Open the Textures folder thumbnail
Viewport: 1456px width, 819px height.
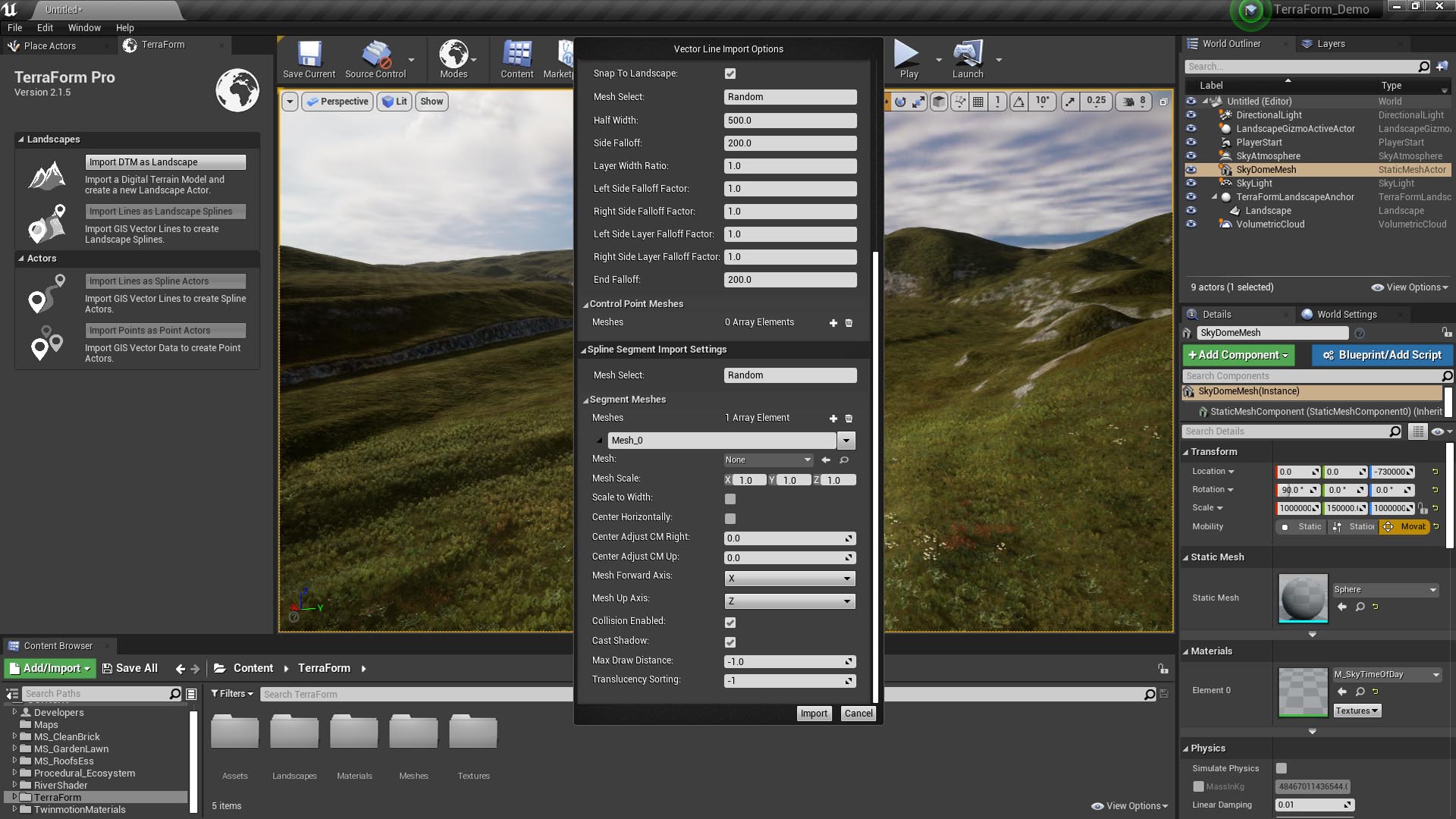point(473,733)
